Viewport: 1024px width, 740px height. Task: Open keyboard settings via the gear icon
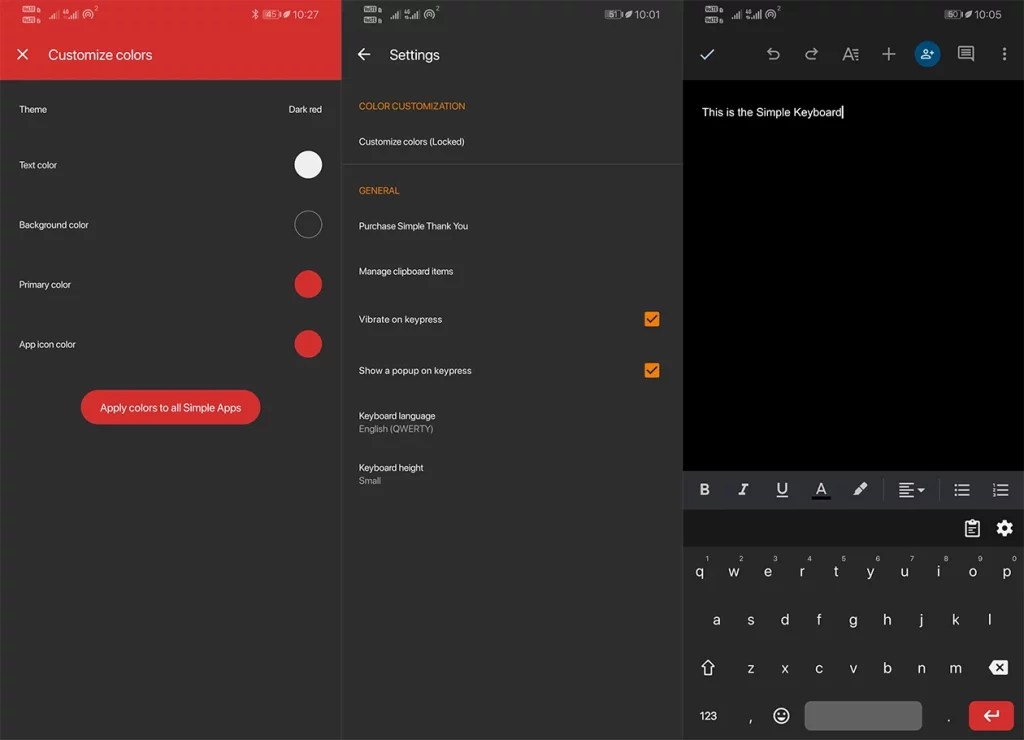(1004, 528)
